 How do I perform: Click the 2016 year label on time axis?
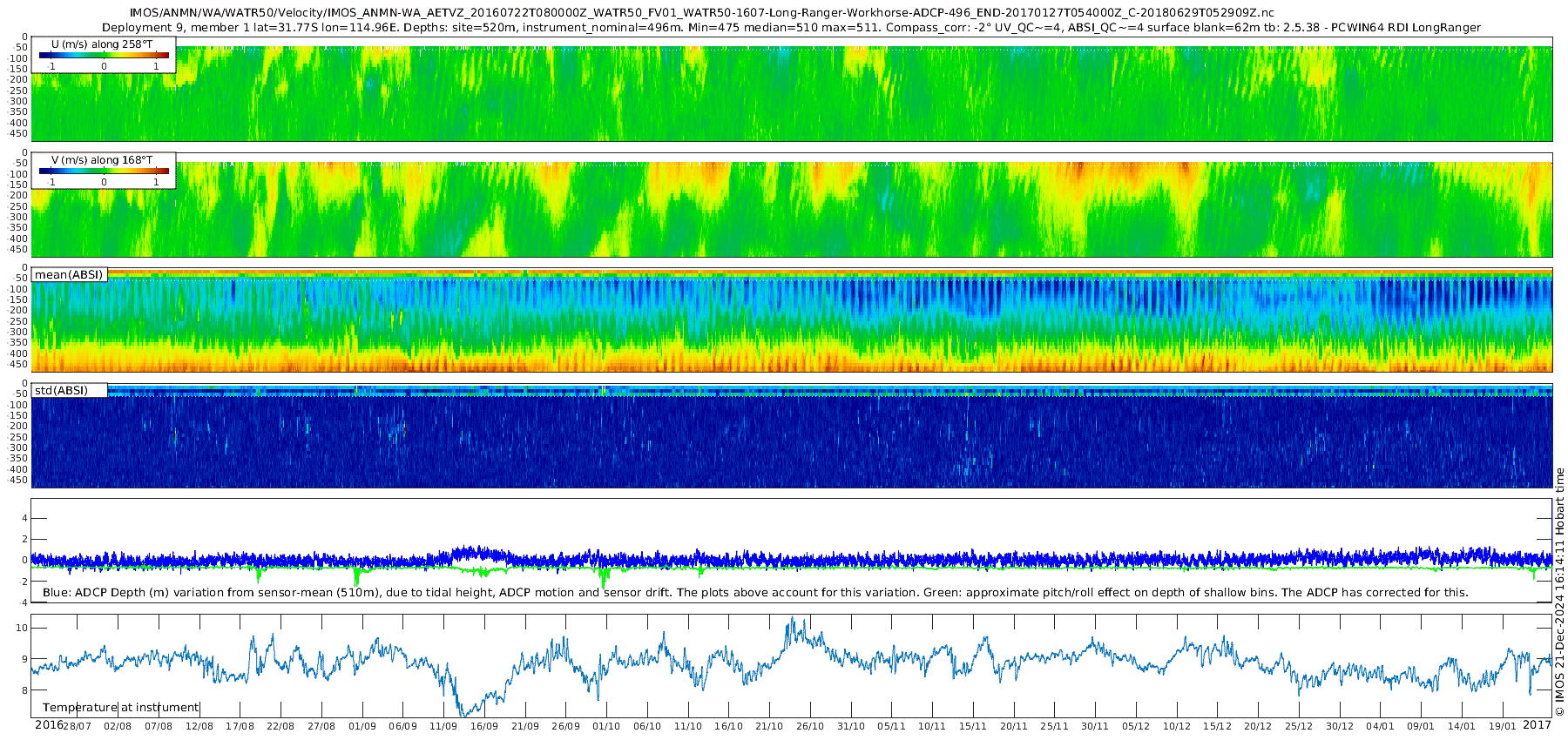click(49, 724)
